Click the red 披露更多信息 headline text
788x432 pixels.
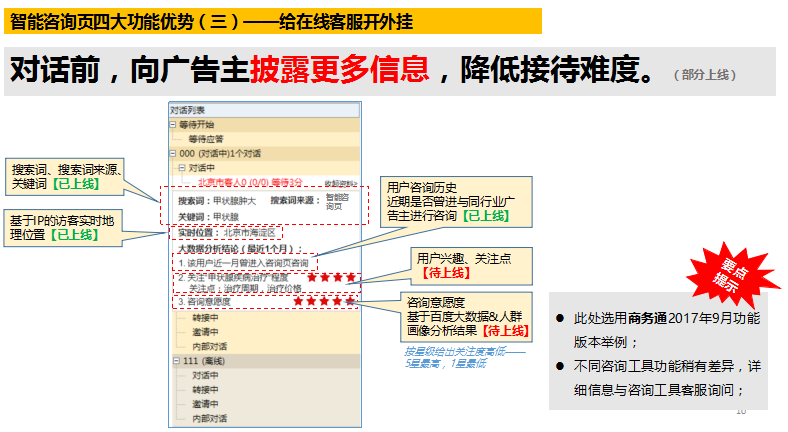pyautogui.click(x=339, y=69)
